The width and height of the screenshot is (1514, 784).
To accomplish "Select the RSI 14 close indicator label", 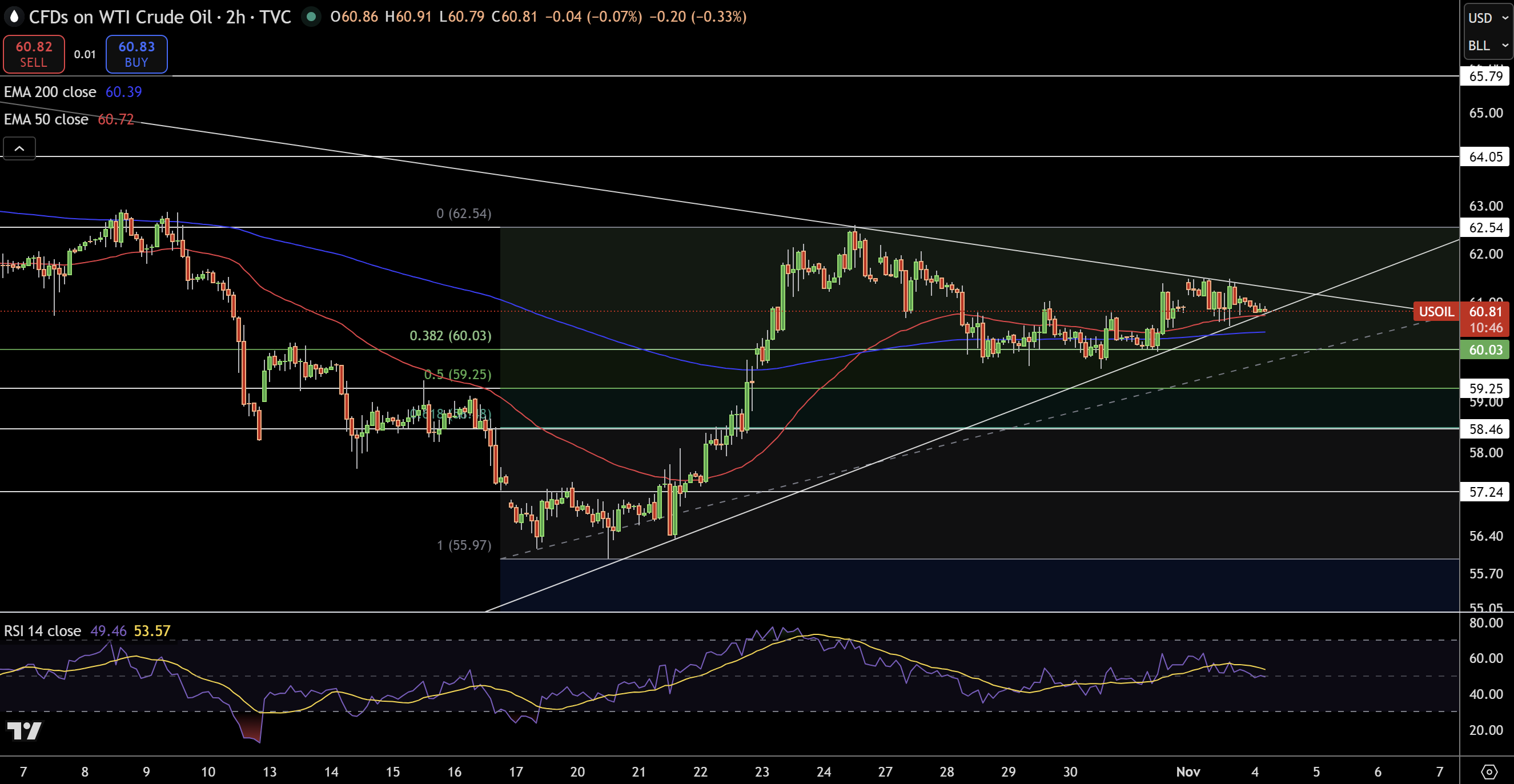I will point(42,630).
